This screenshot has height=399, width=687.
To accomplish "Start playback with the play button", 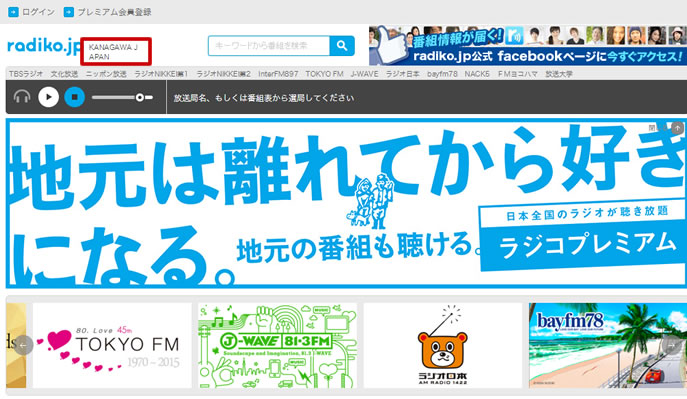I will click(x=48, y=97).
